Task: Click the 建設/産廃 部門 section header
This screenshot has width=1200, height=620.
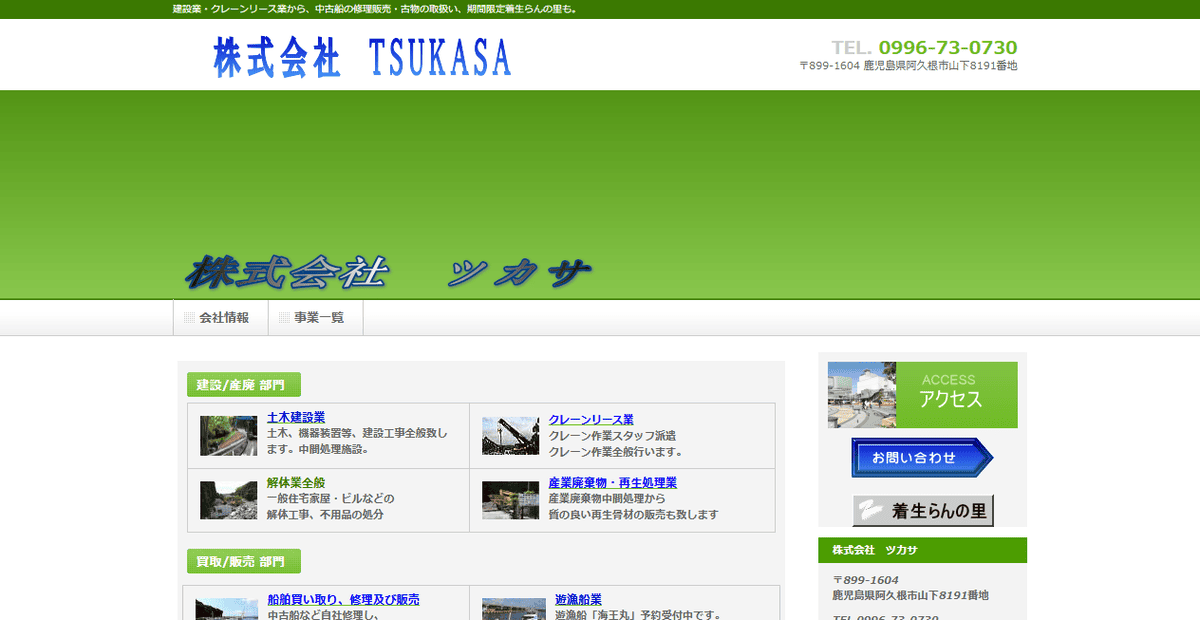Action: click(243, 384)
